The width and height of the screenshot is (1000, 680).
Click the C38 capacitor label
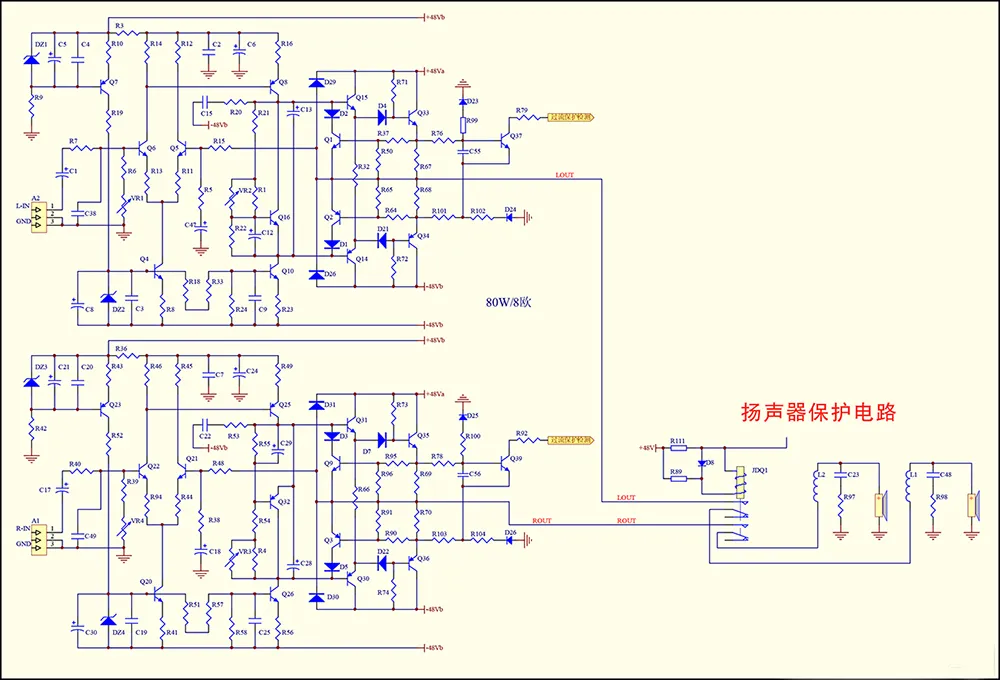pyautogui.click(x=90, y=213)
